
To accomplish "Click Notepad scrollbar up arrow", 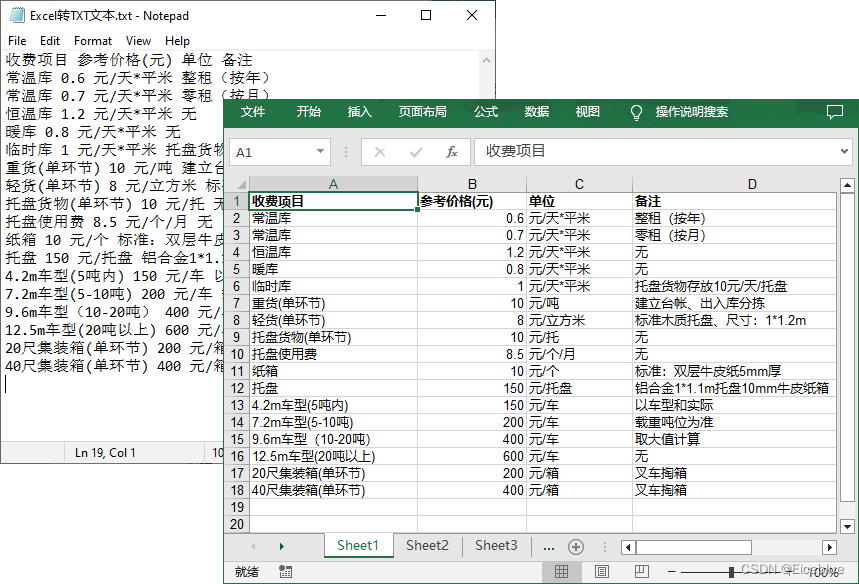I will [x=486, y=60].
